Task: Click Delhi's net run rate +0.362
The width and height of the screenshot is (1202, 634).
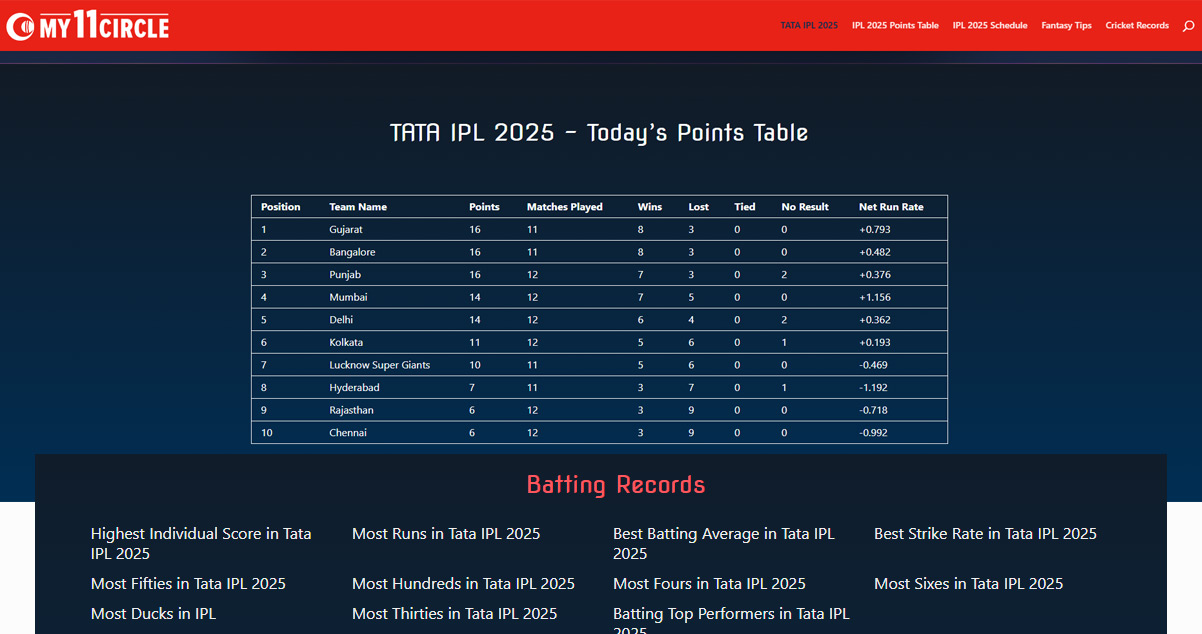Action: (x=875, y=320)
